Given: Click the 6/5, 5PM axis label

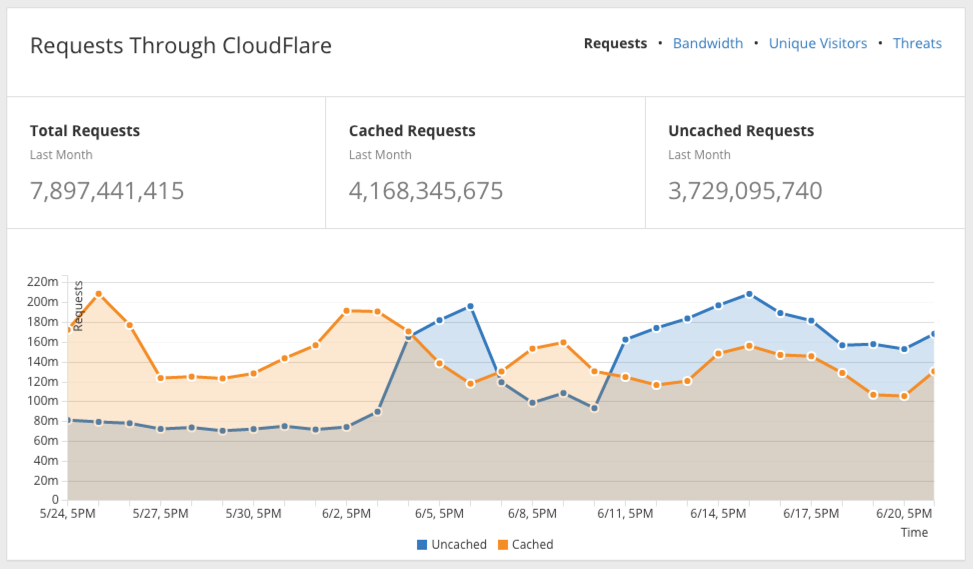Looking at the screenshot, I should click(439, 514).
